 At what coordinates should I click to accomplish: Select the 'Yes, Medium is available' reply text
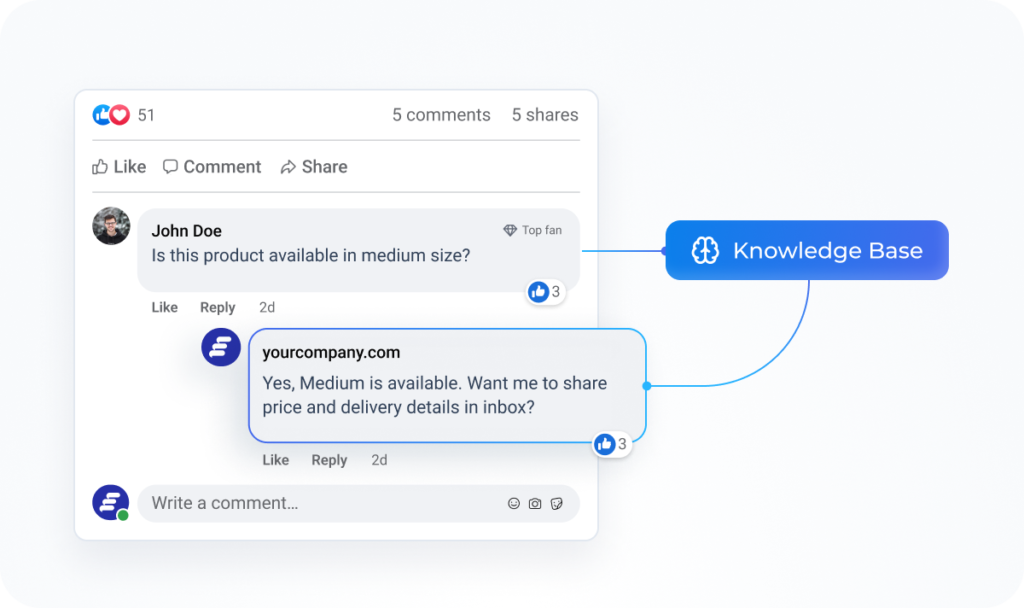435,395
